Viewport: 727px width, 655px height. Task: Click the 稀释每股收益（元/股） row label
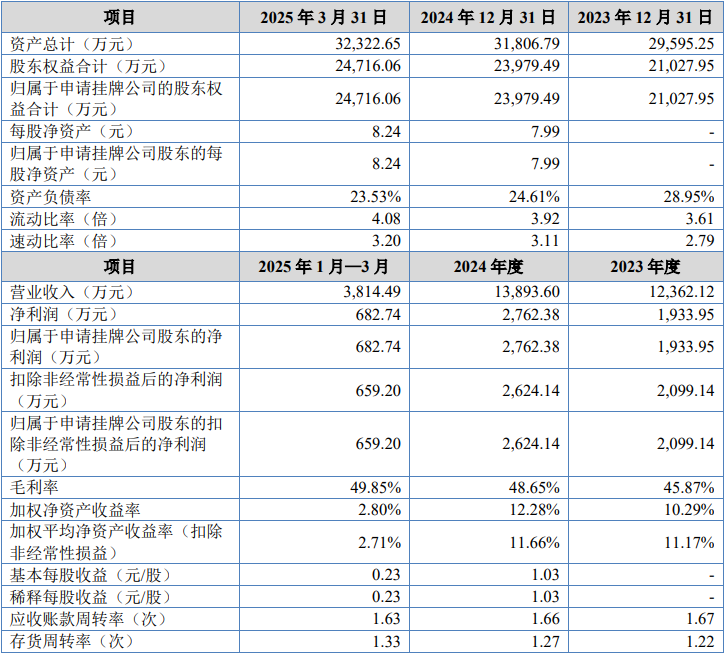coord(91,598)
